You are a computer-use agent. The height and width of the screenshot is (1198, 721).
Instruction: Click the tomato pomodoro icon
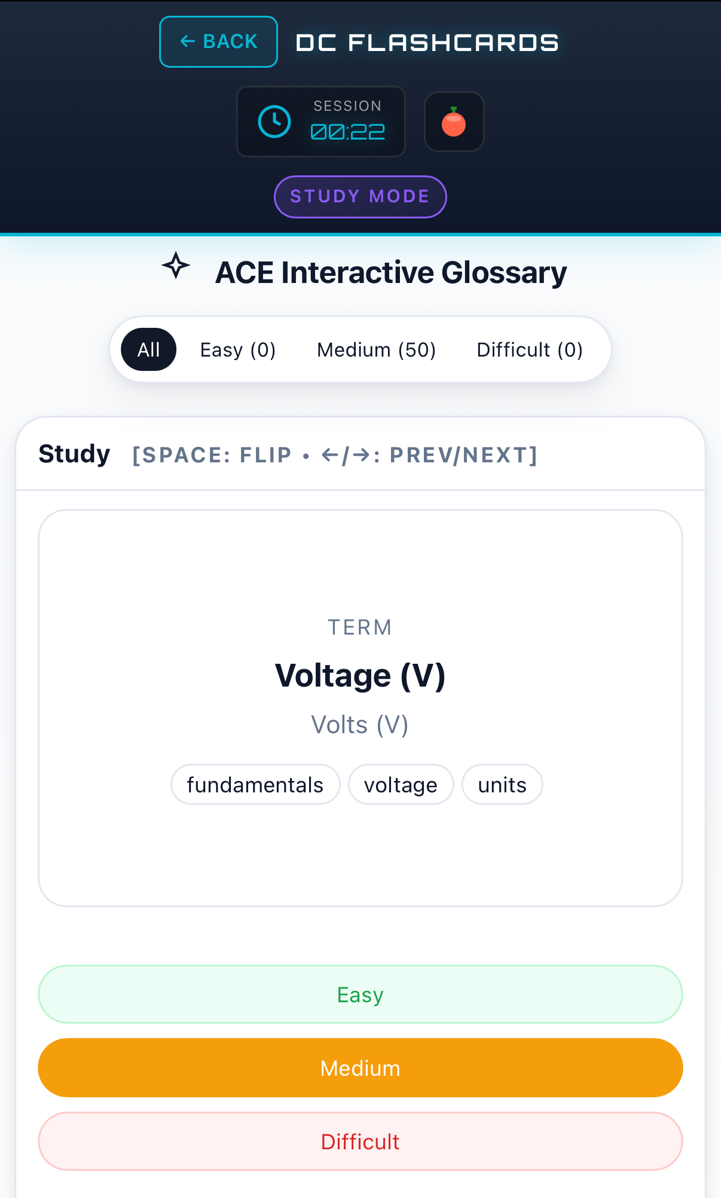coord(454,121)
